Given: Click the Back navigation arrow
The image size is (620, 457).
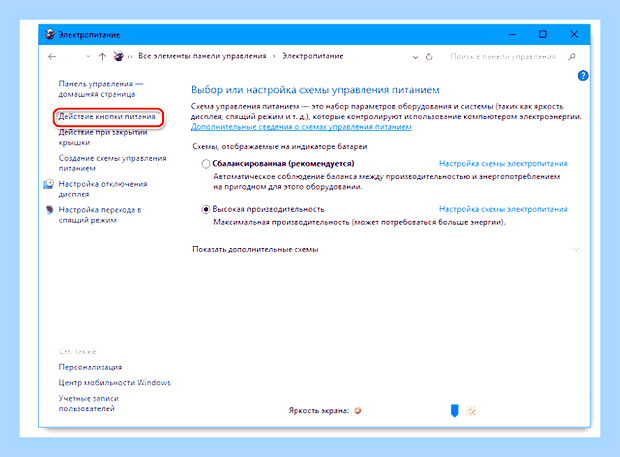Looking at the screenshot, I should (52, 57).
